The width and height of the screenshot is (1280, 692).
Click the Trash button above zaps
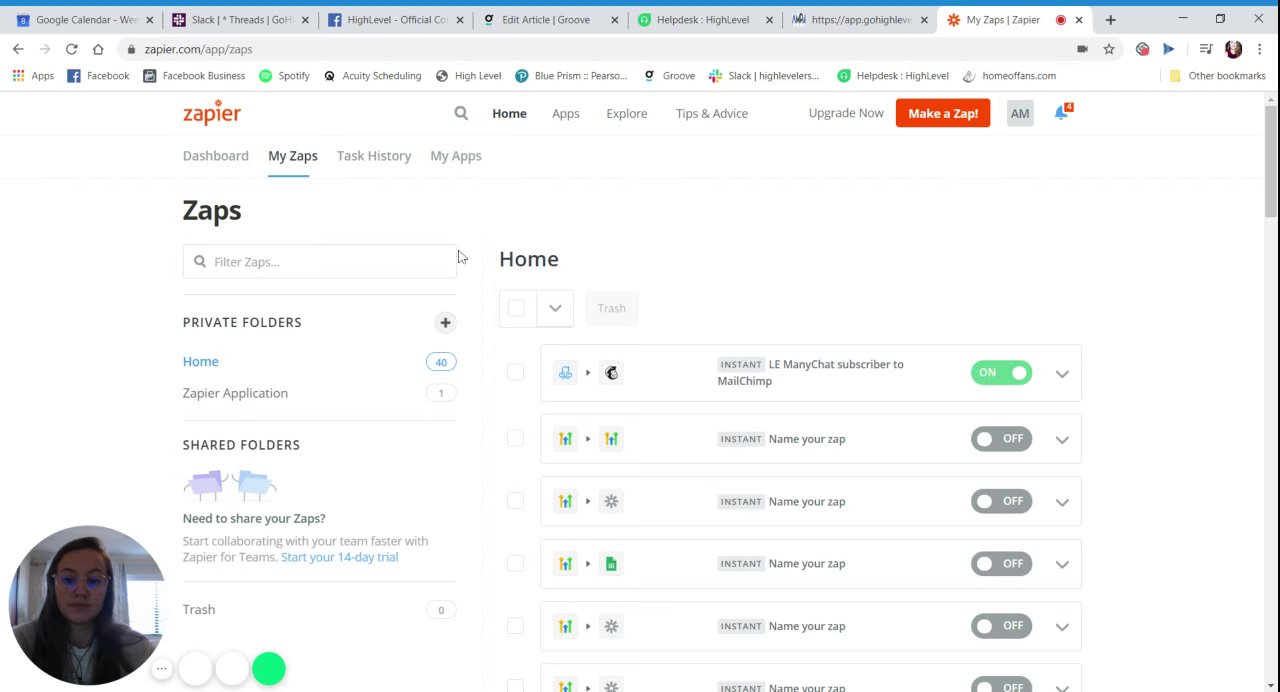(612, 308)
